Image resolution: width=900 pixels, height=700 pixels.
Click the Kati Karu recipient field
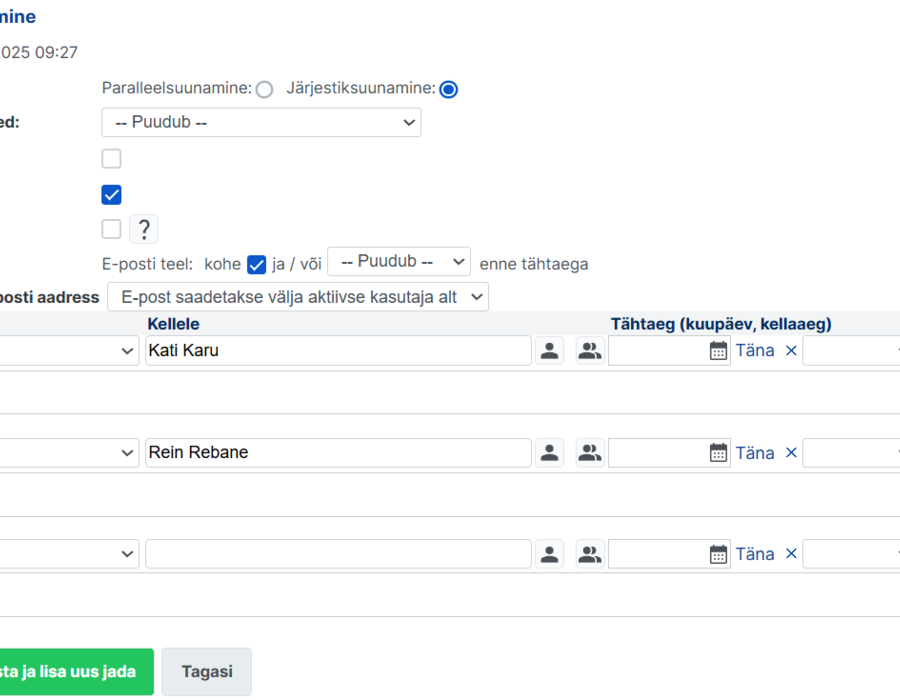[x=338, y=351]
